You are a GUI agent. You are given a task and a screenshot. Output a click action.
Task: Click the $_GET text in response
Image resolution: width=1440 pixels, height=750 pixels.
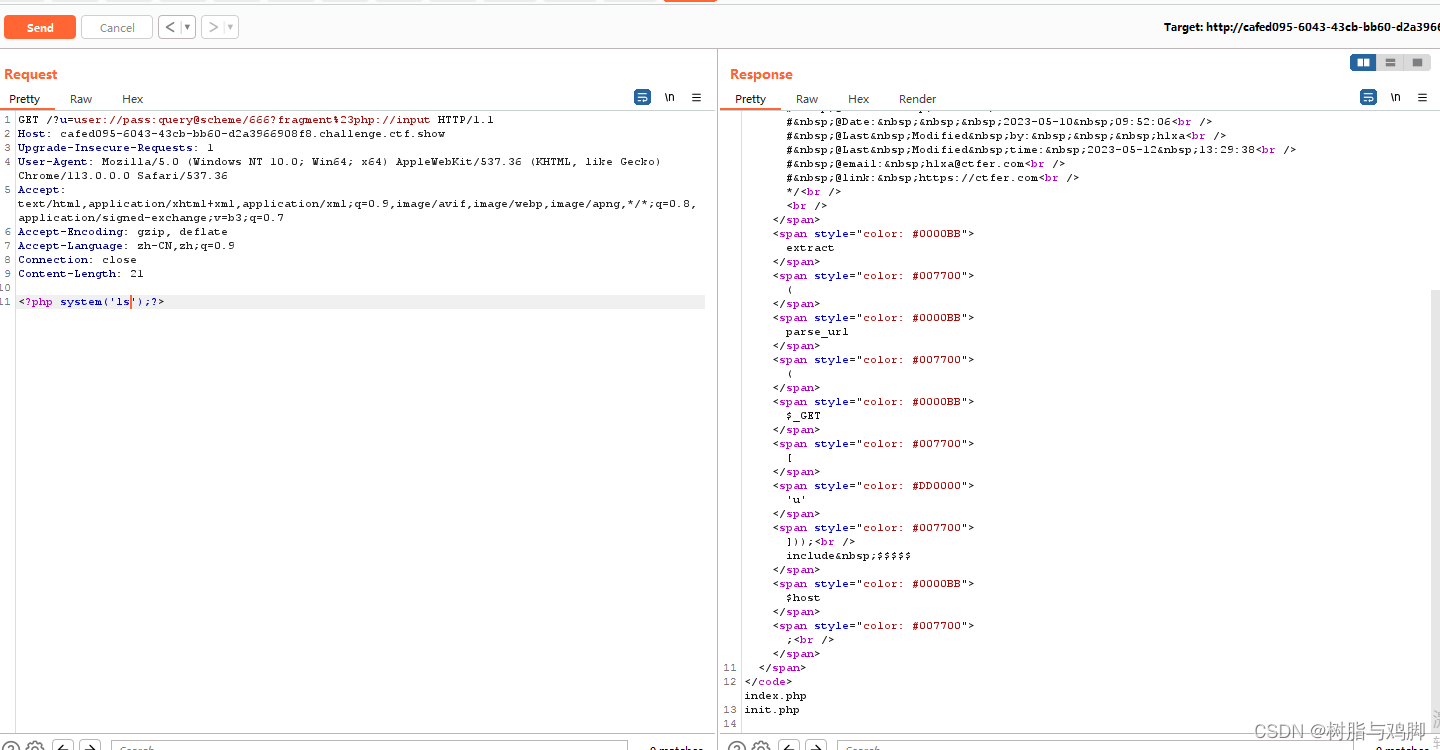pyautogui.click(x=803, y=416)
